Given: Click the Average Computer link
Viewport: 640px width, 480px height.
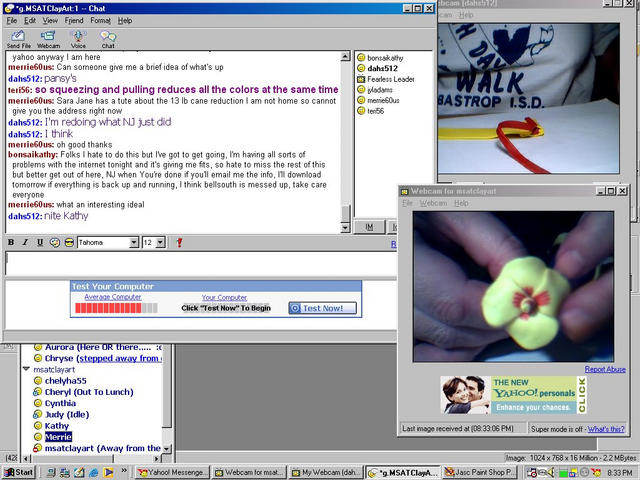Looking at the screenshot, I should (x=113, y=297).
